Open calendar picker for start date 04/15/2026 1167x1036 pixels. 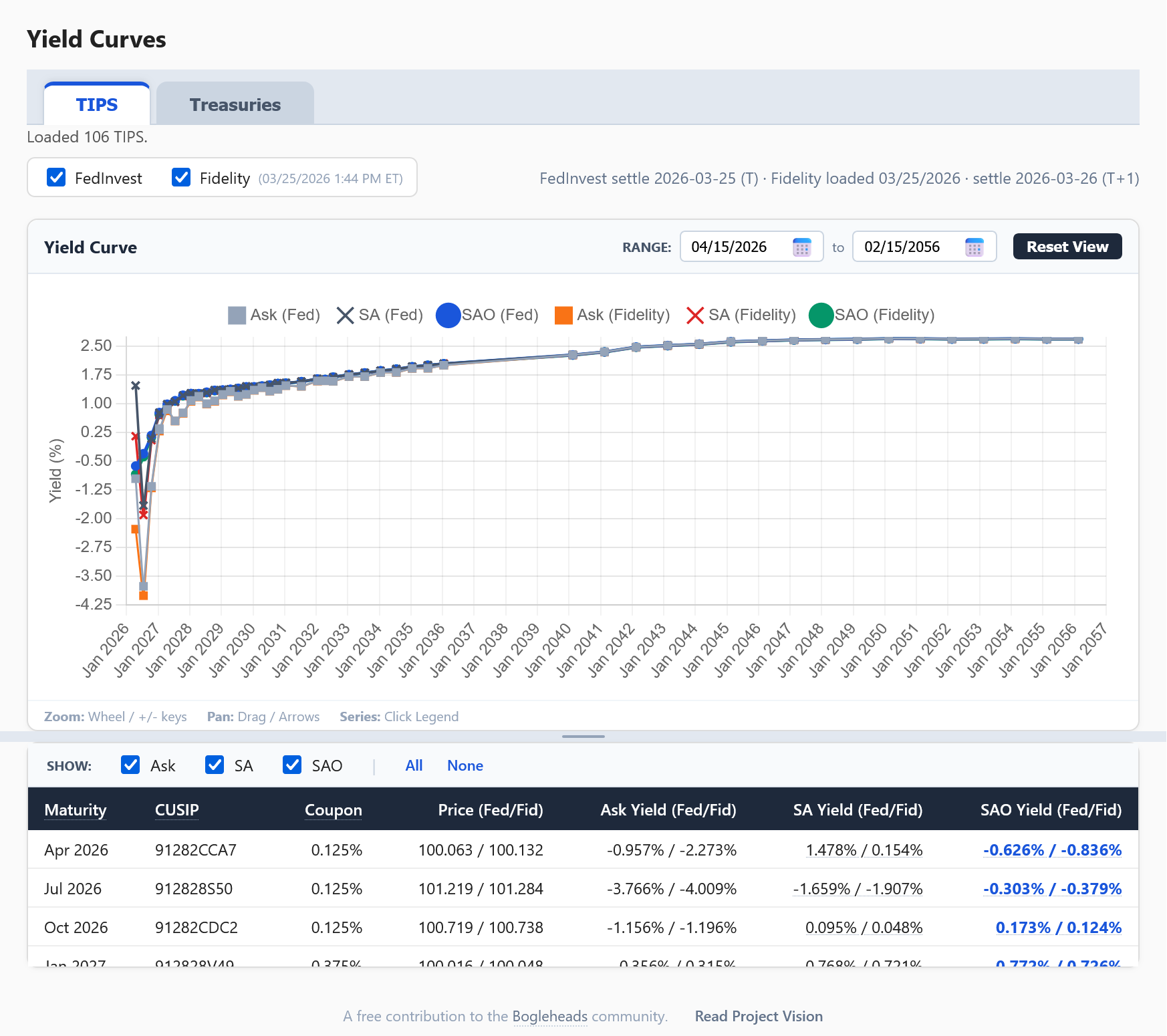[x=801, y=247]
